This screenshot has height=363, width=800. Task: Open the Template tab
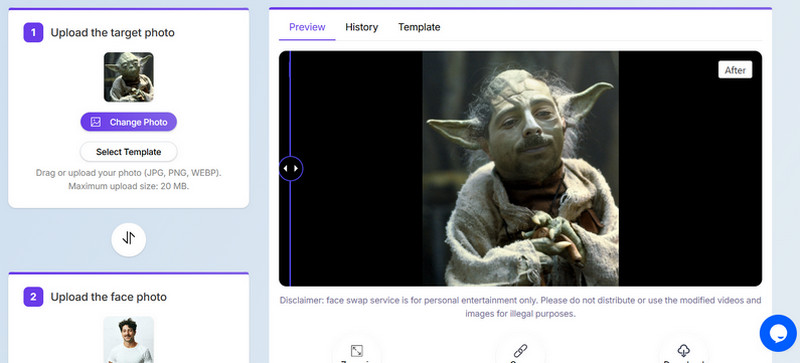[419, 27]
